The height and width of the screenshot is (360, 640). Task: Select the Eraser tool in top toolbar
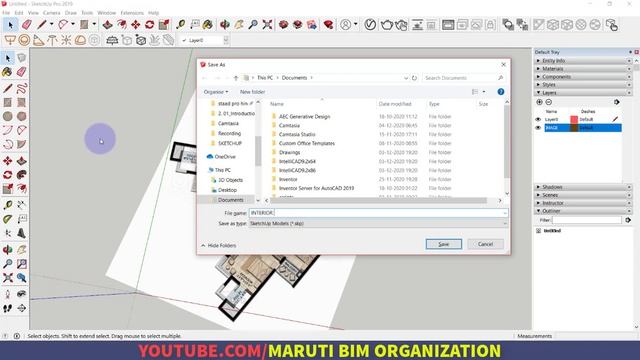27,25
